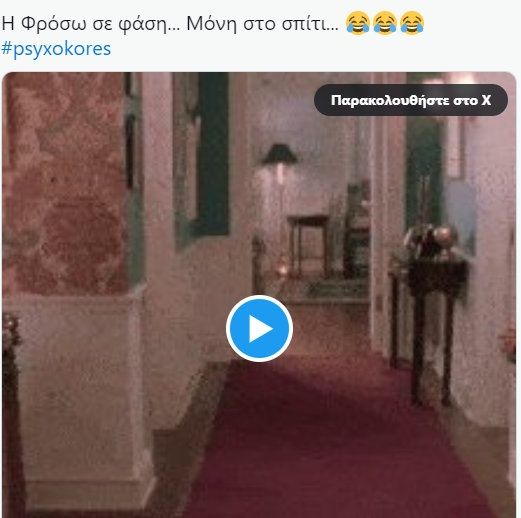Play the embedded tweet video
Screen dimensions: 521x518
[259, 328]
